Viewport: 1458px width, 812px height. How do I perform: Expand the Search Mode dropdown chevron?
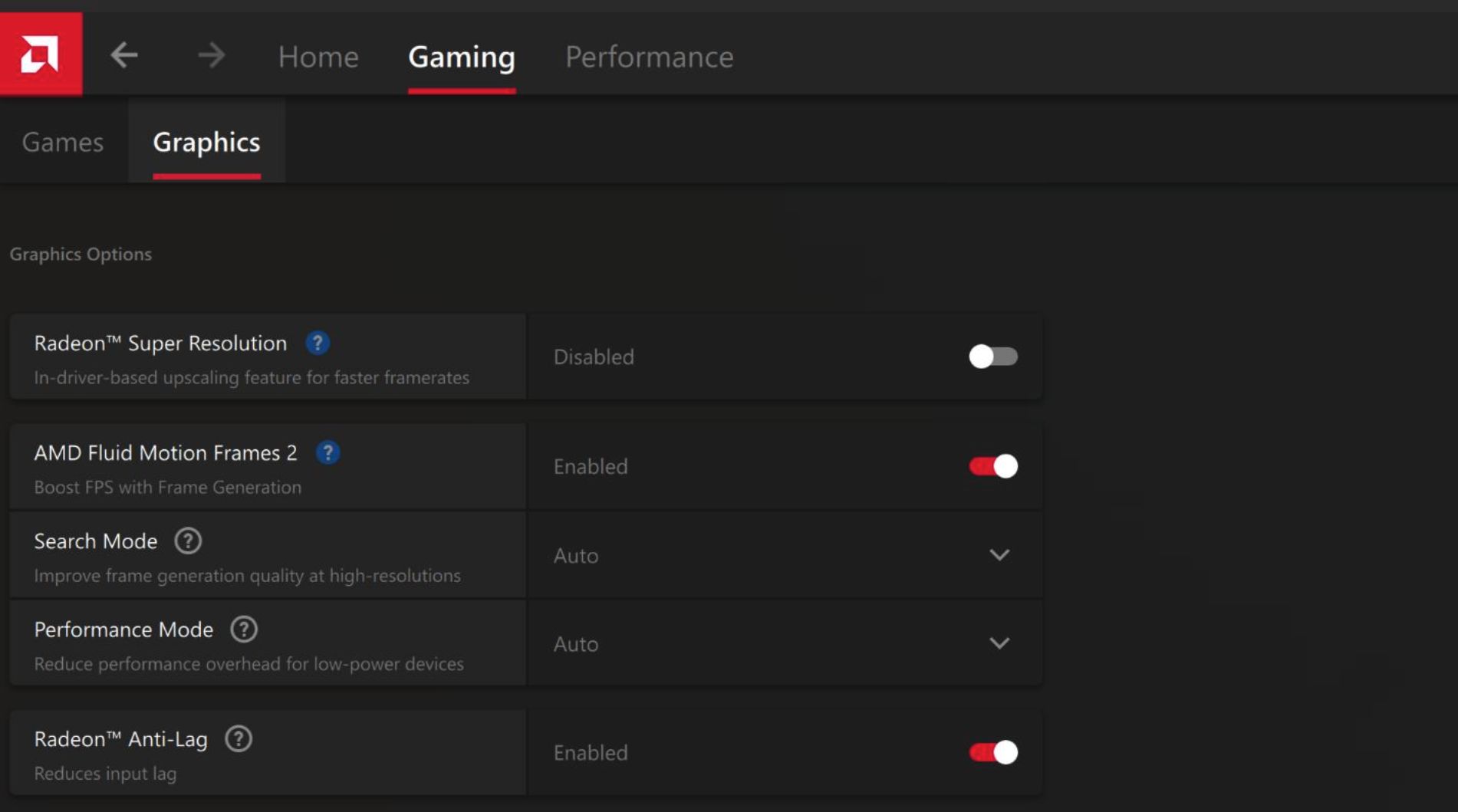(x=999, y=555)
